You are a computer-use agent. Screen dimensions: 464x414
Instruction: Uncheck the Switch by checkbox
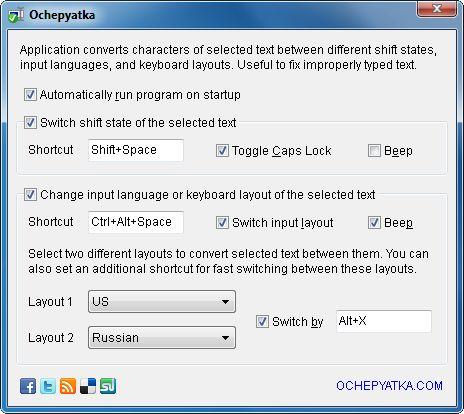(x=262, y=322)
